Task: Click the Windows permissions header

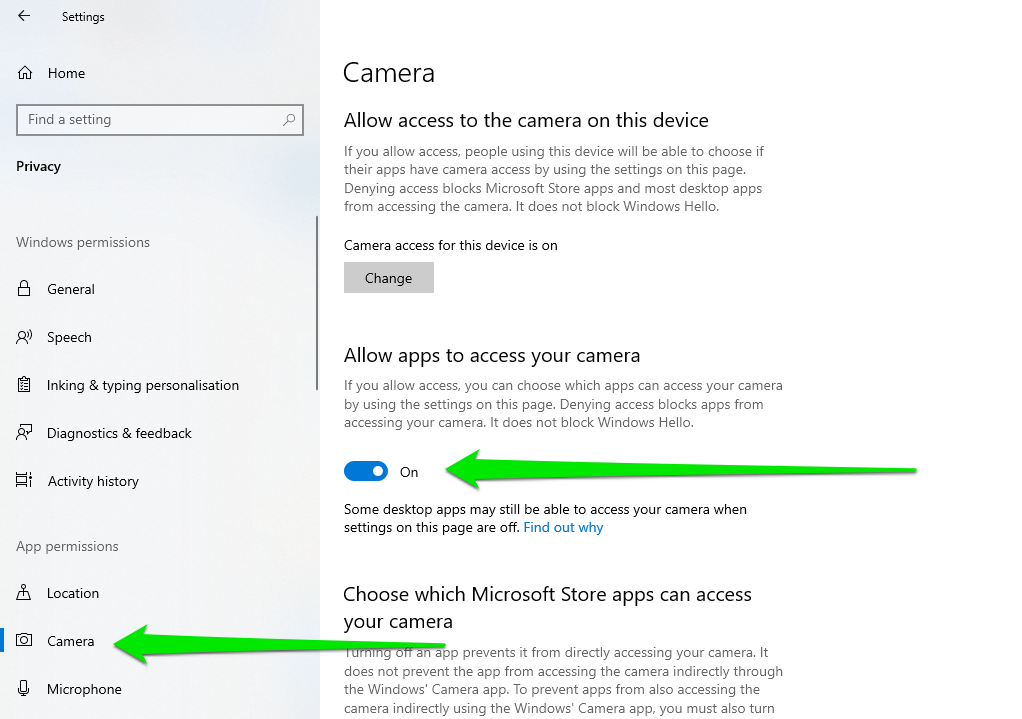Action: pyautogui.click(x=83, y=242)
